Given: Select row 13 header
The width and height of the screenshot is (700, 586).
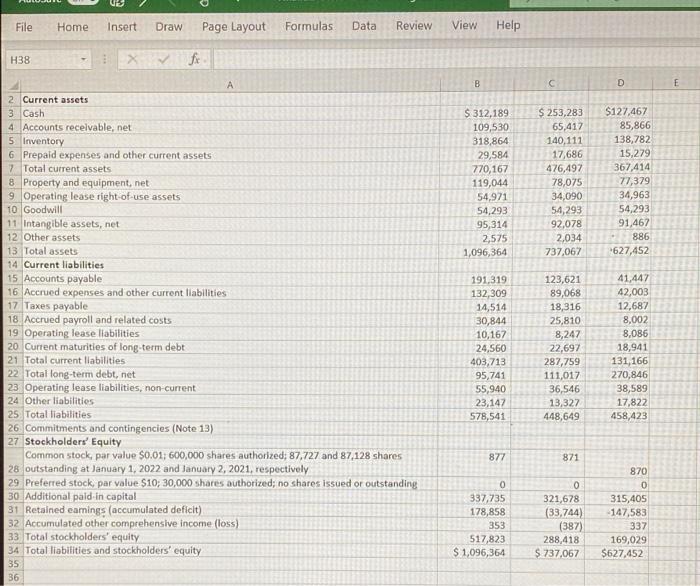Looking at the screenshot, I should click(13, 251).
